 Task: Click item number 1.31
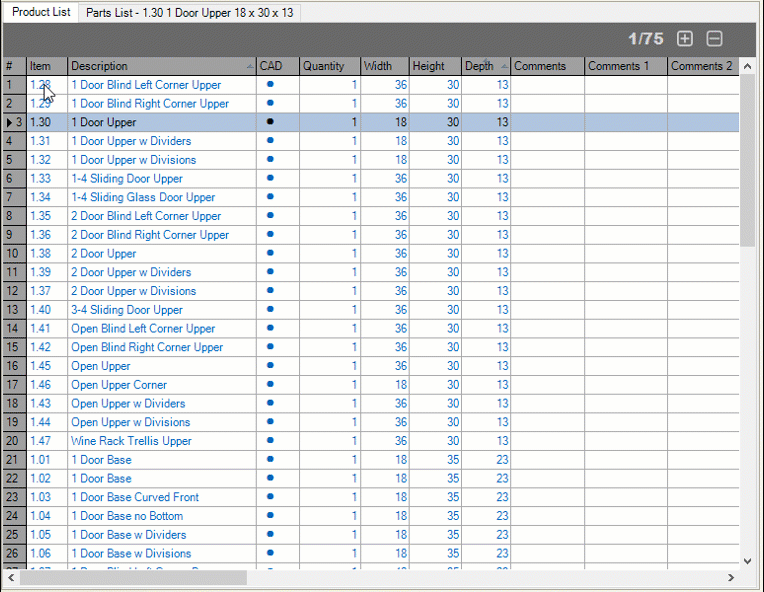40,141
